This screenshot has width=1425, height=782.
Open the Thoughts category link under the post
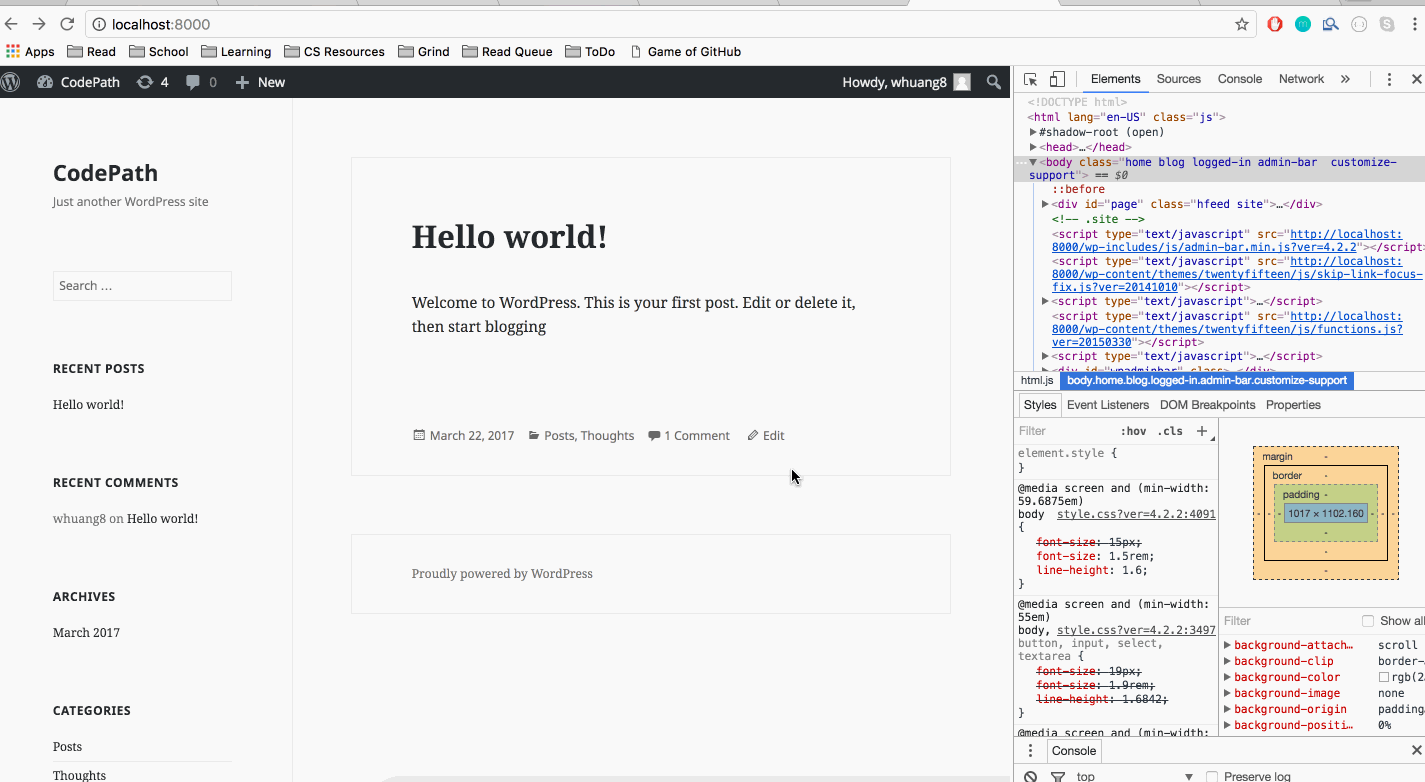coord(607,435)
